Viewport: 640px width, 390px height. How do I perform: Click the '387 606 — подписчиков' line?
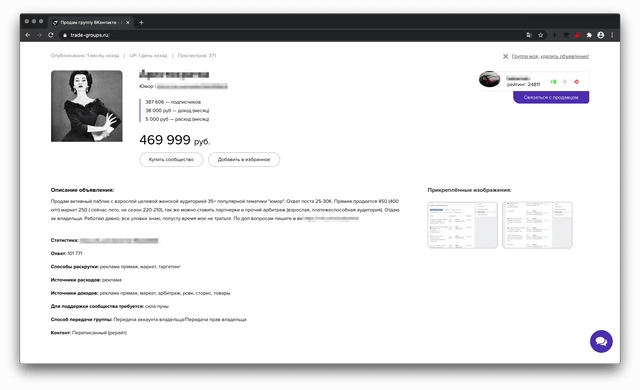(173, 102)
